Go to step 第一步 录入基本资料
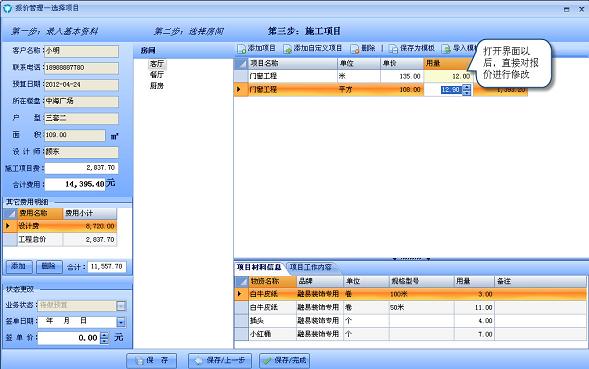Image resolution: width=589 pixels, height=369 pixels. point(54,31)
